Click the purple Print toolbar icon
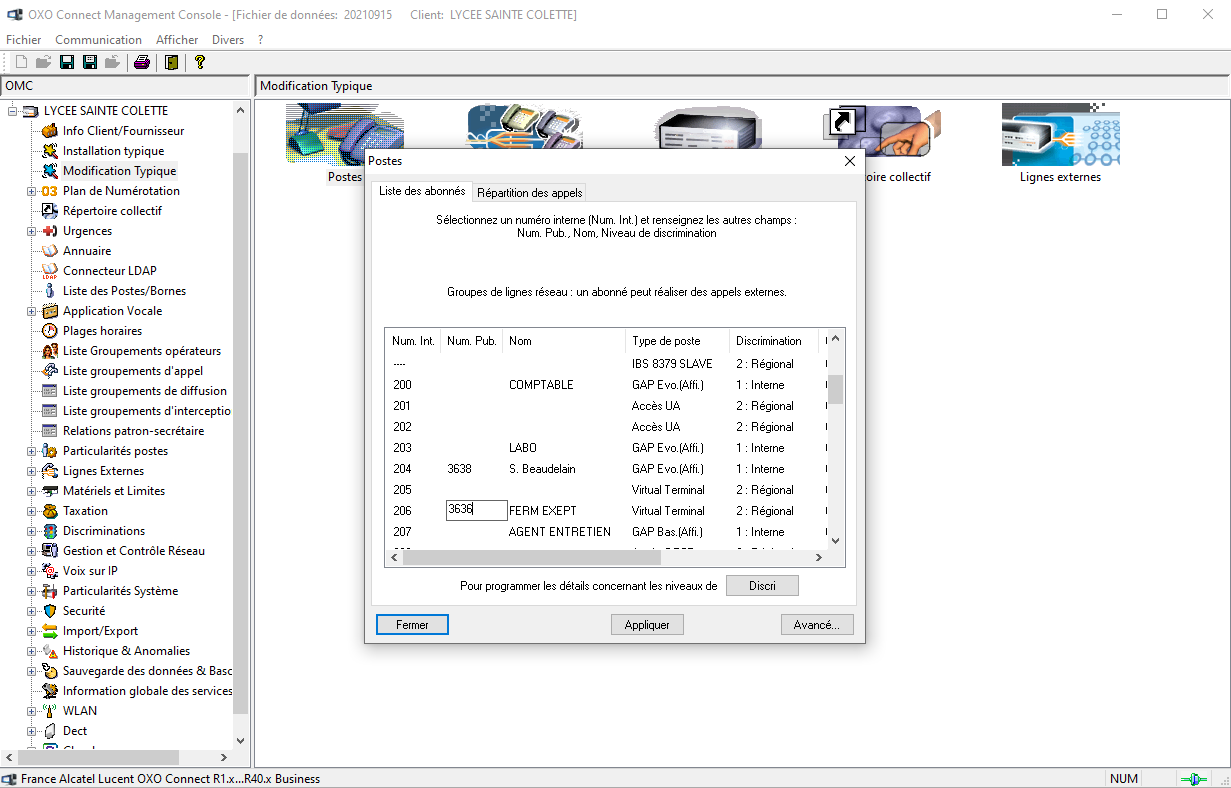 pos(142,62)
